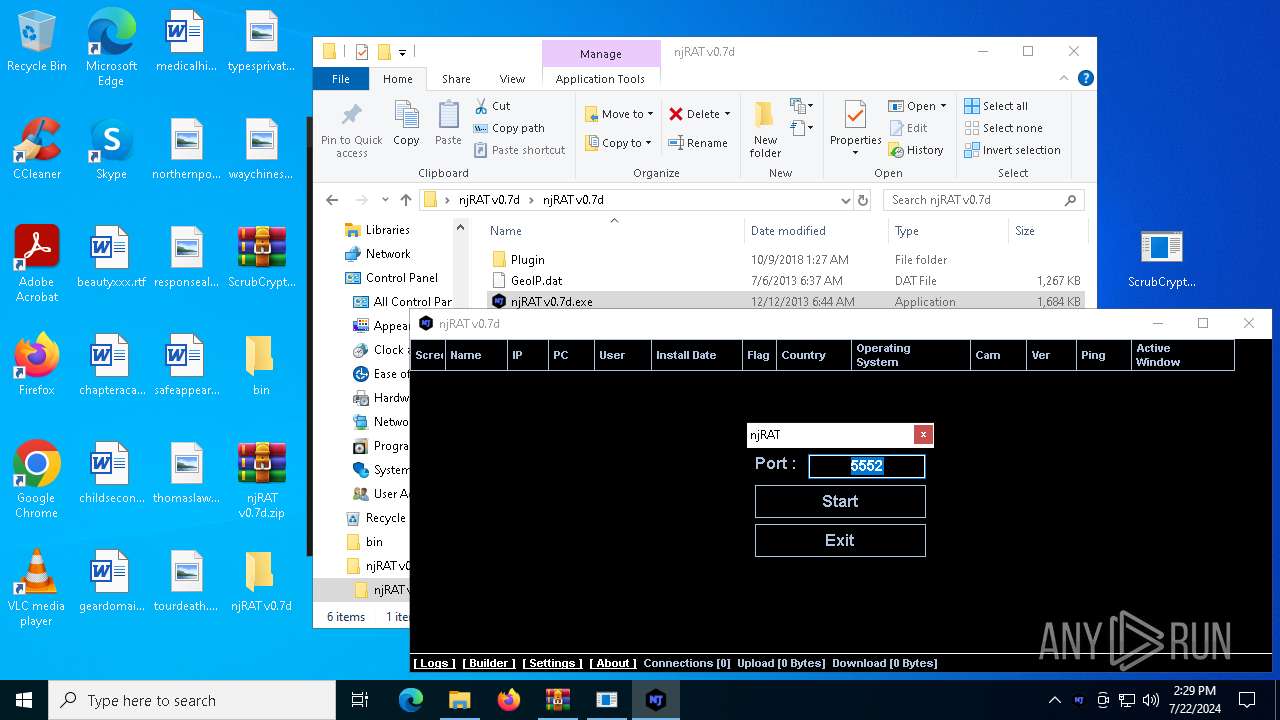Open the Logs link in njRAT
Screen dimensions: 1280x720
click(434, 663)
